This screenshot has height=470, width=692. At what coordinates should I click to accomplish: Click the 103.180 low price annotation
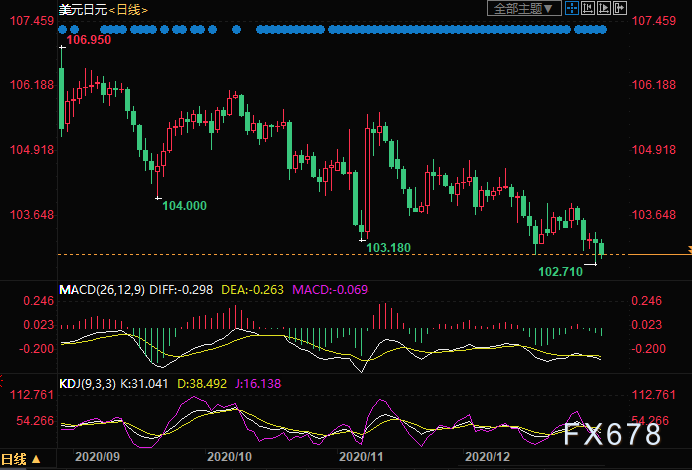pyautogui.click(x=389, y=246)
